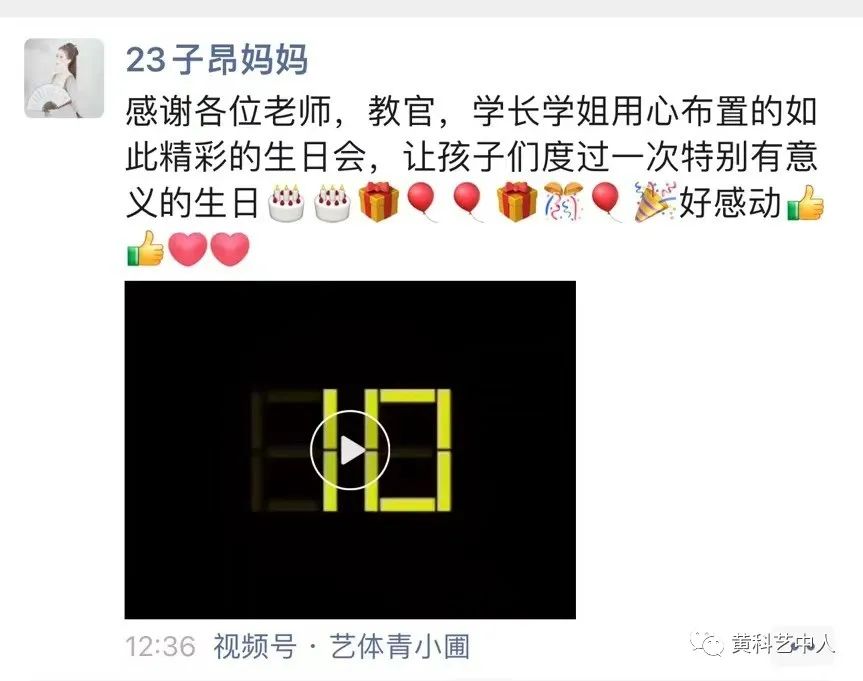Click the gift box emoji between two balloons
This screenshot has height=681, width=863.
(x=517, y=202)
